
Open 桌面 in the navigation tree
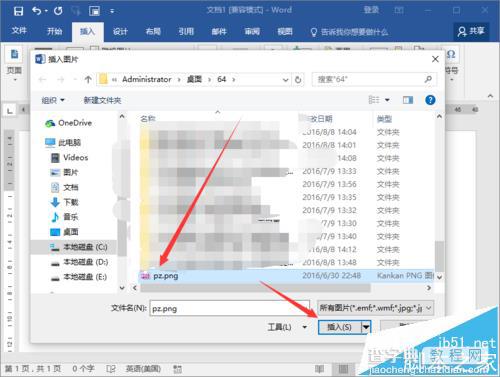click(64, 232)
